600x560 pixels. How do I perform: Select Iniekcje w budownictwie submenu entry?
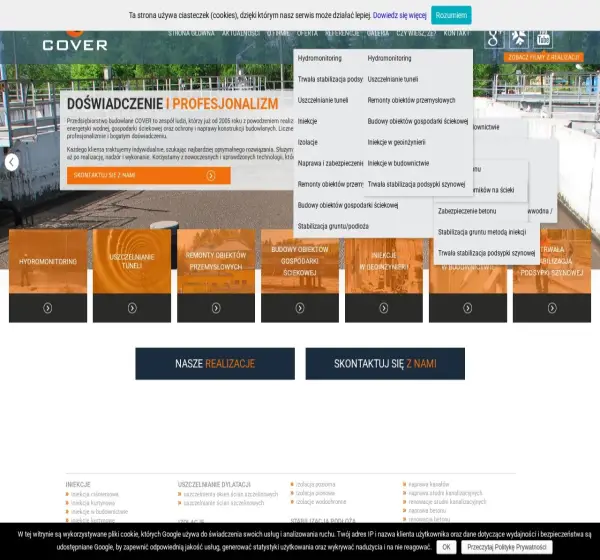398,163
